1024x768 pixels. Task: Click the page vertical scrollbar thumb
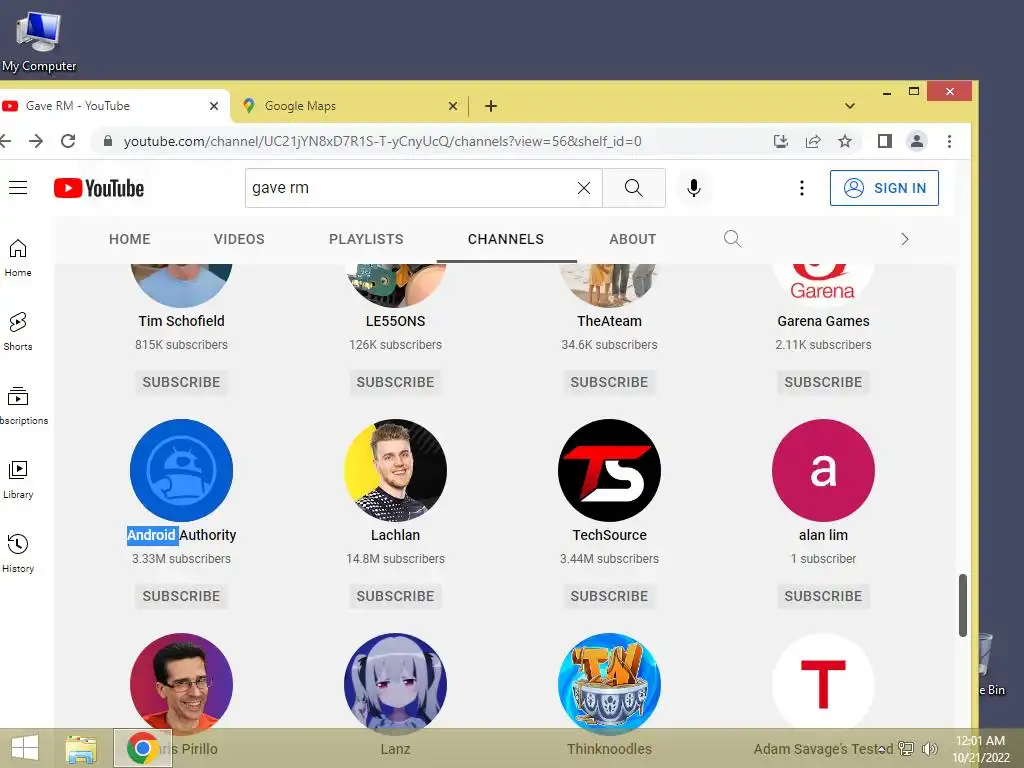[963, 605]
